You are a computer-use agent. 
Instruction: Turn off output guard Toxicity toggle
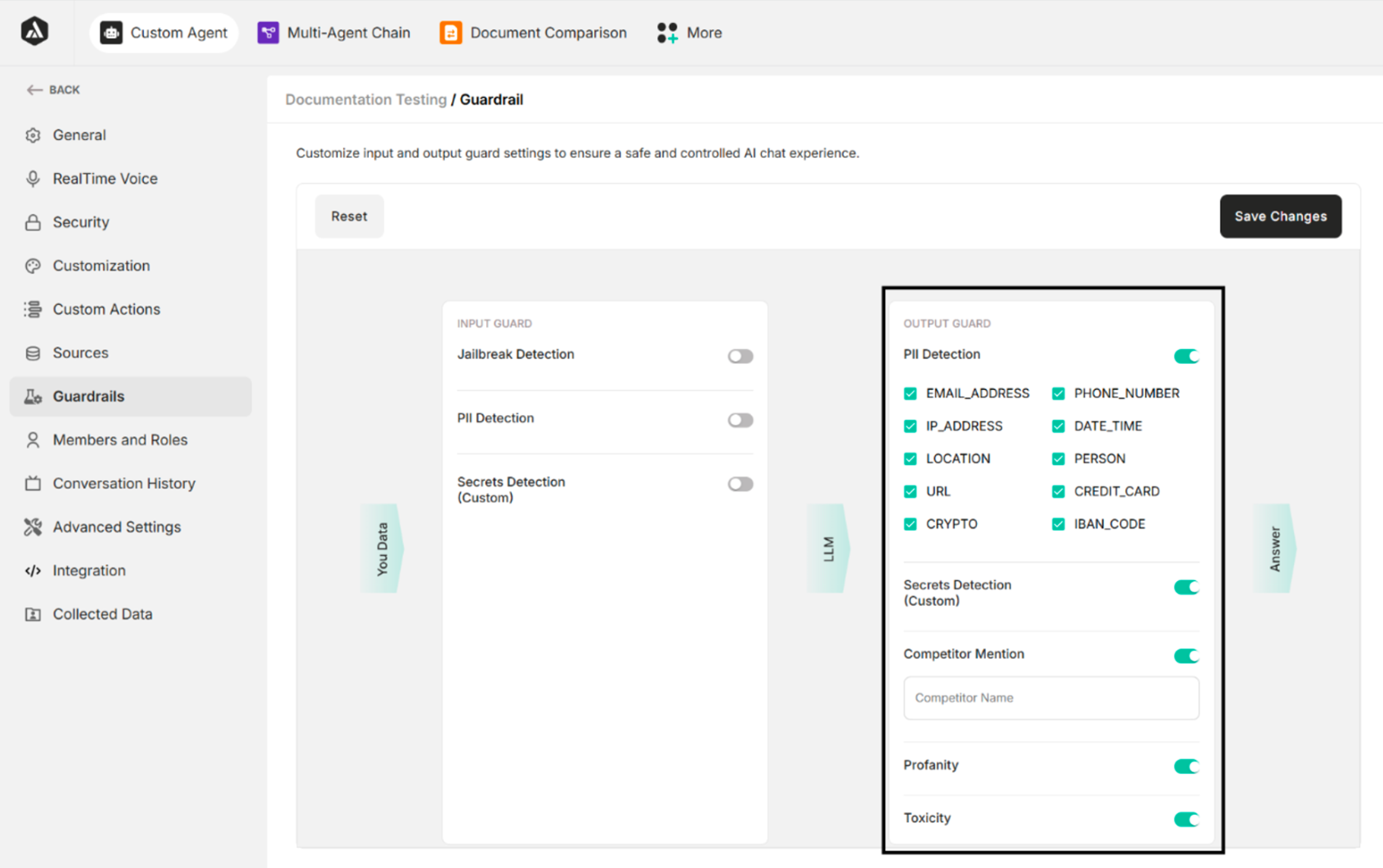coord(1186,819)
